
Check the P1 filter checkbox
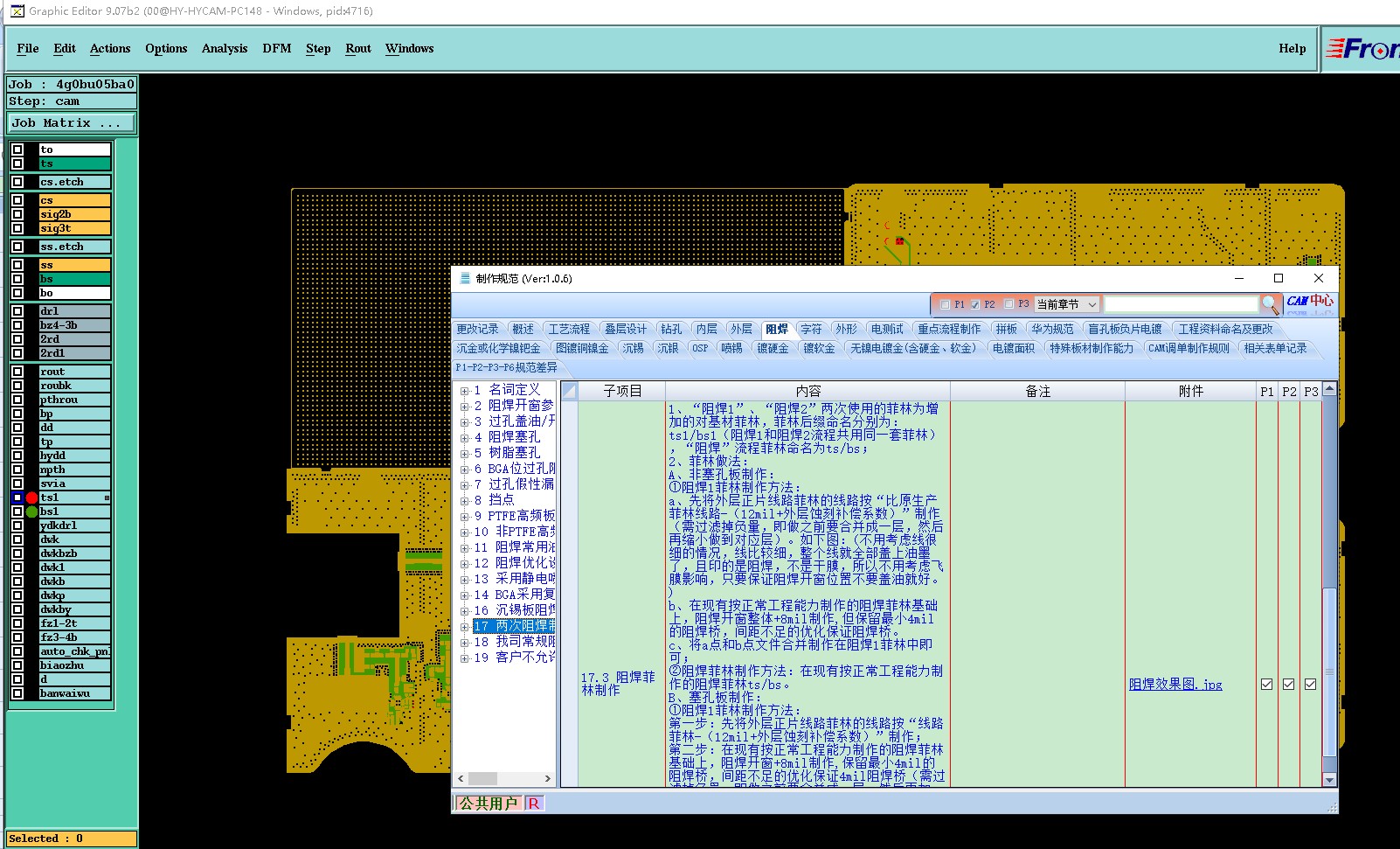tap(945, 304)
